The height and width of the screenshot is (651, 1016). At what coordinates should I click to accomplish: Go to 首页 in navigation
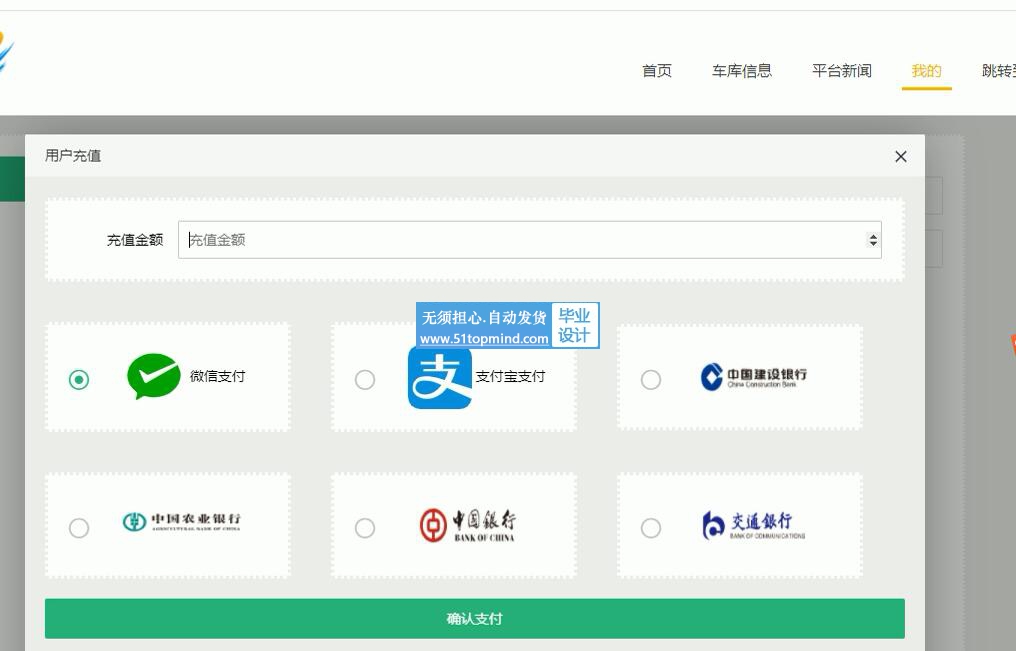click(x=657, y=71)
